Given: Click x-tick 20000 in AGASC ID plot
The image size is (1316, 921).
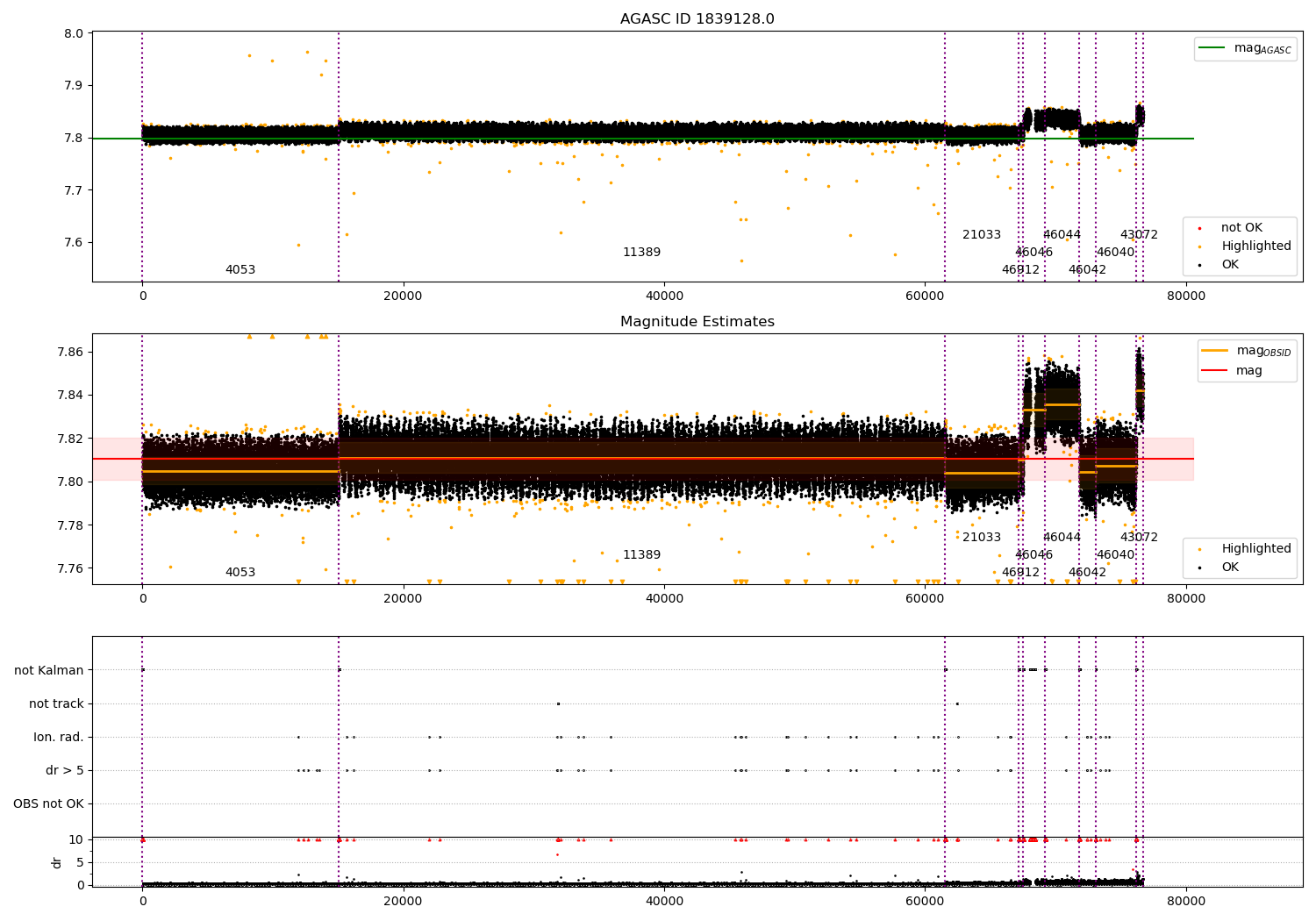Looking at the screenshot, I should (404, 296).
